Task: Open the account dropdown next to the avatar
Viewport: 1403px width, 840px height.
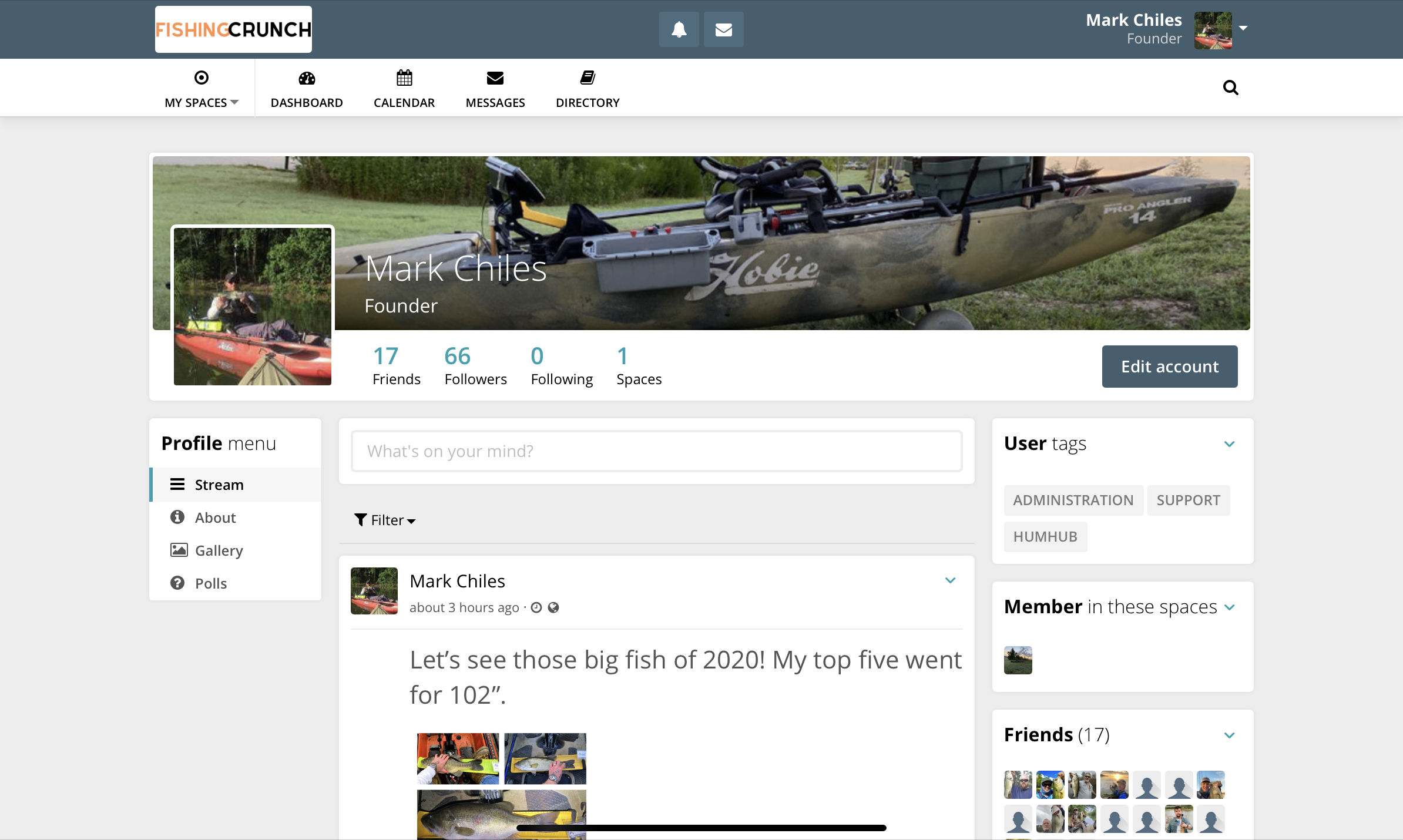Action: (1243, 28)
